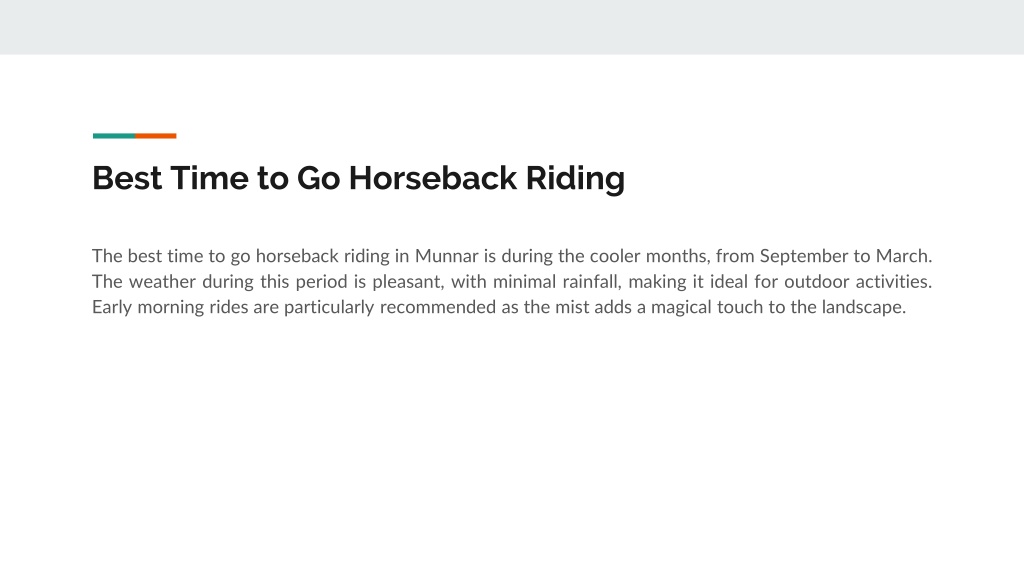Click the word "Munnar" in the paragraph
Image resolution: width=1024 pixels, height=576 pixels.
point(446,255)
